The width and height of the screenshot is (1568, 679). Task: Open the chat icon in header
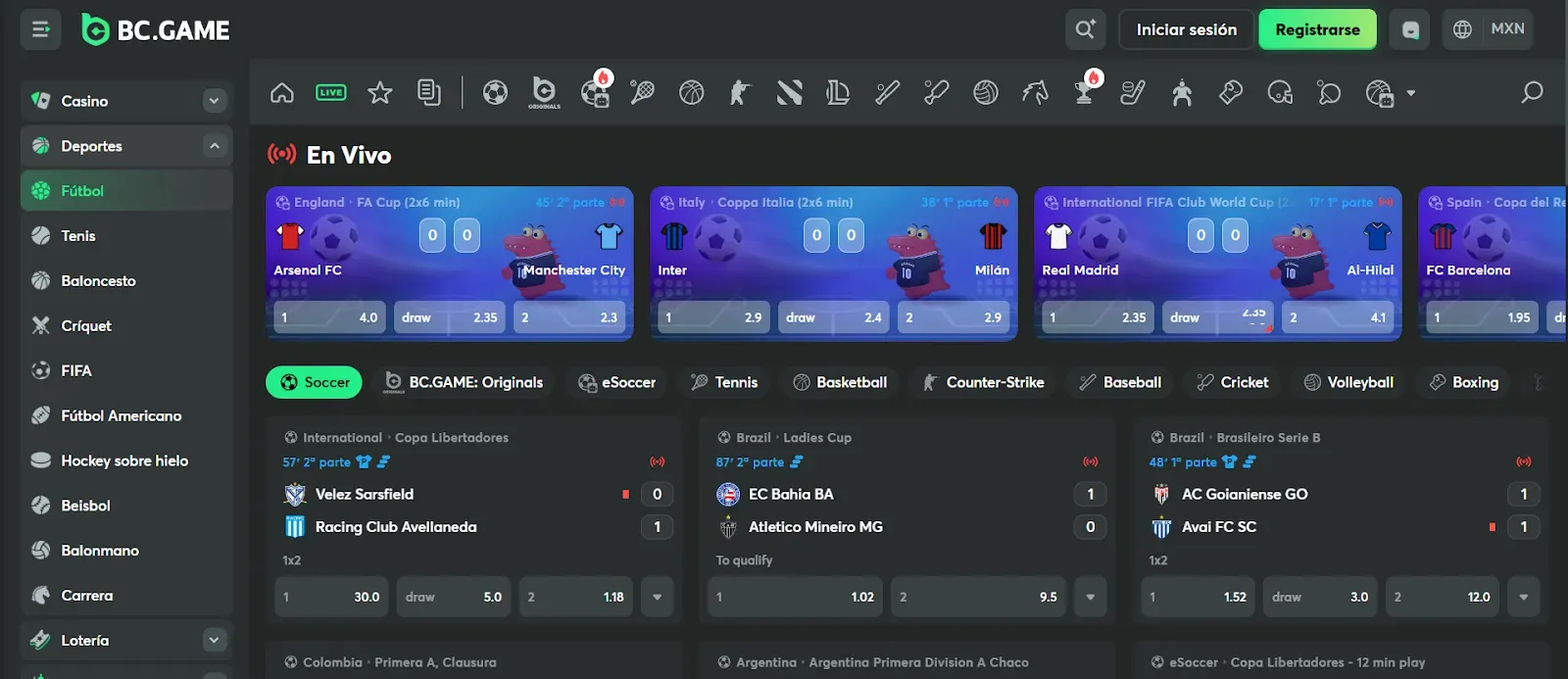click(x=1409, y=29)
